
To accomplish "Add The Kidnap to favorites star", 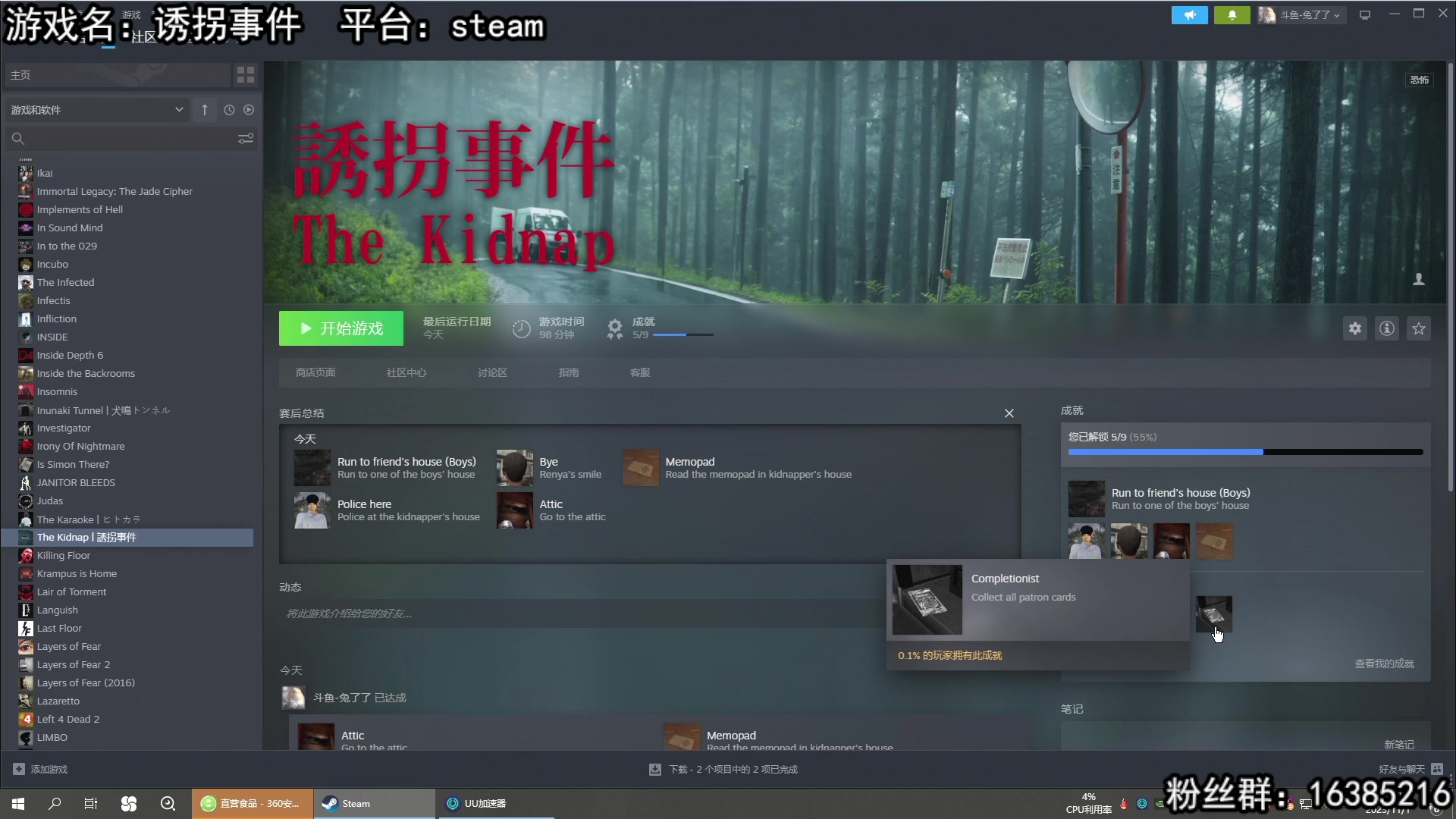I will click(1419, 328).
